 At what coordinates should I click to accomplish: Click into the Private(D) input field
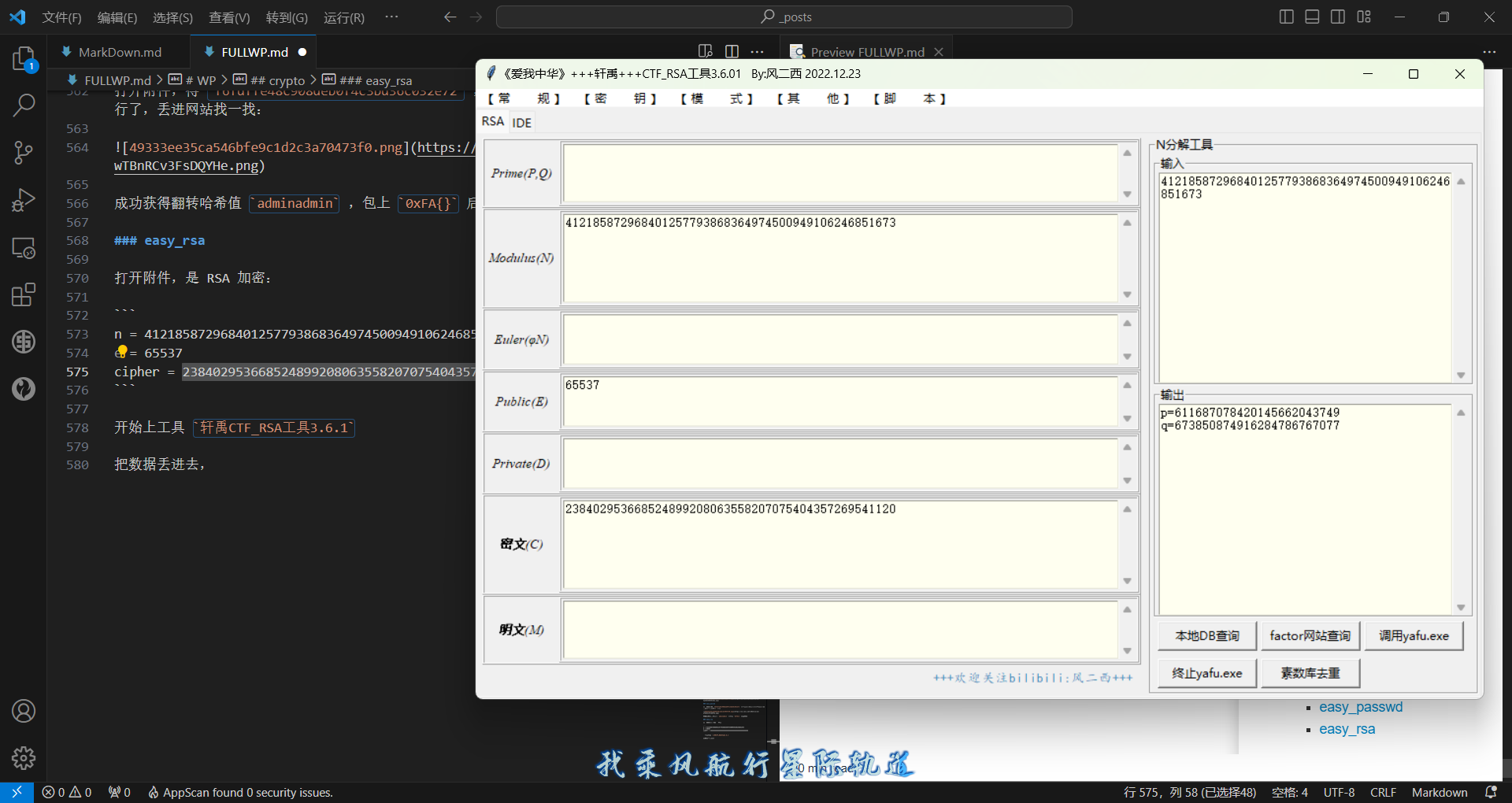(840, 464)
